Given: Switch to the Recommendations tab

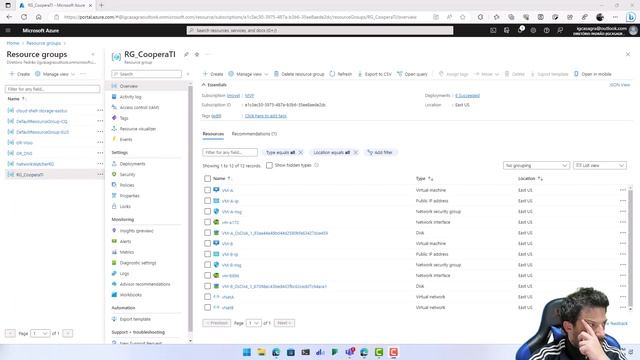Looking at the screenshot, I should tap(254, 134).
